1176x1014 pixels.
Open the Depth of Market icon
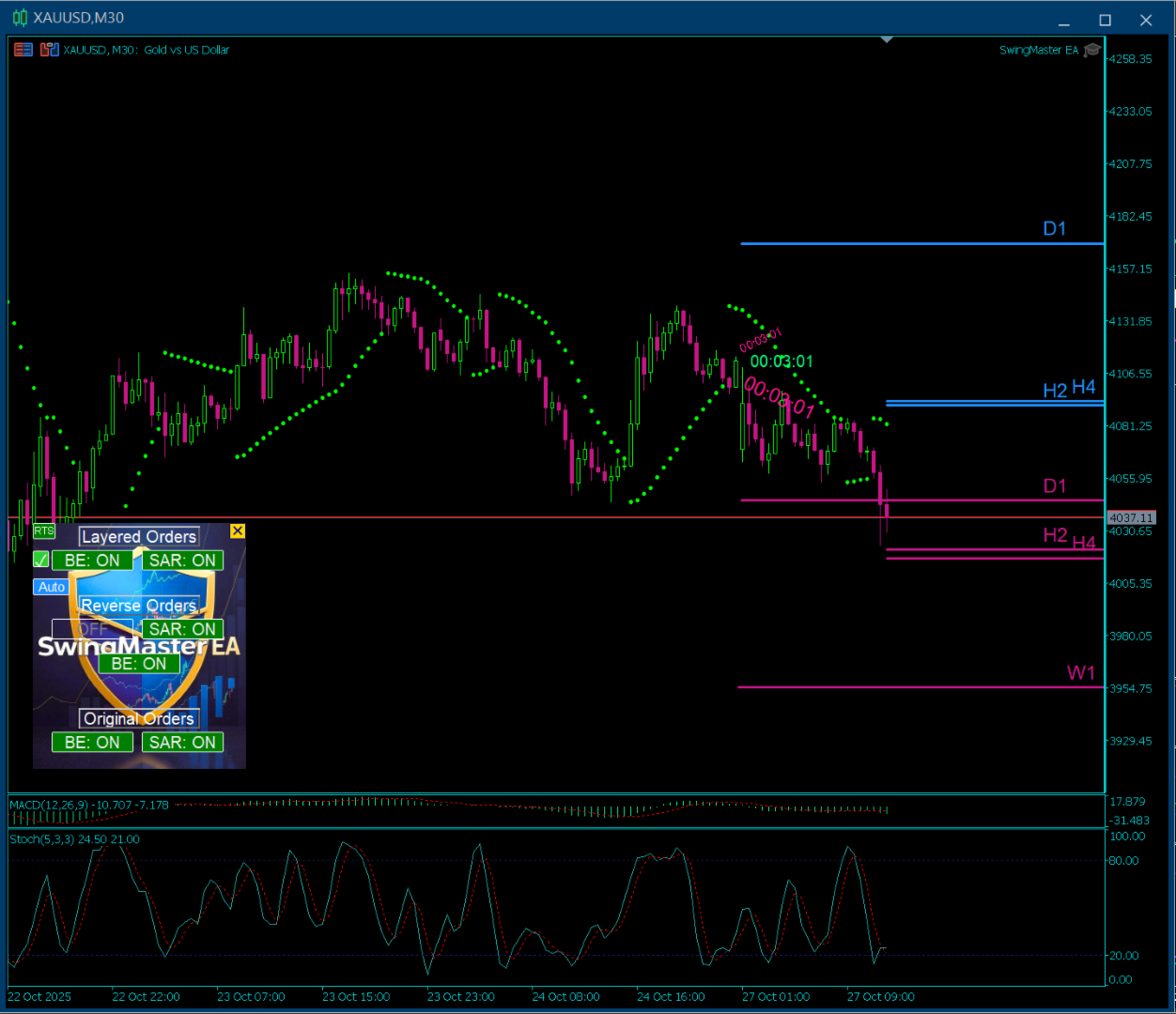[x=50, y=50]
